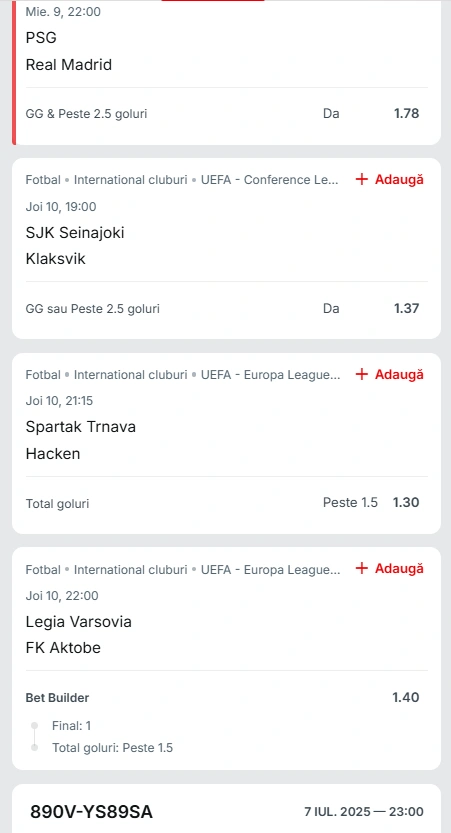Click Final: 1 bet builder leg
451x833 pixels.
(72, 725)
